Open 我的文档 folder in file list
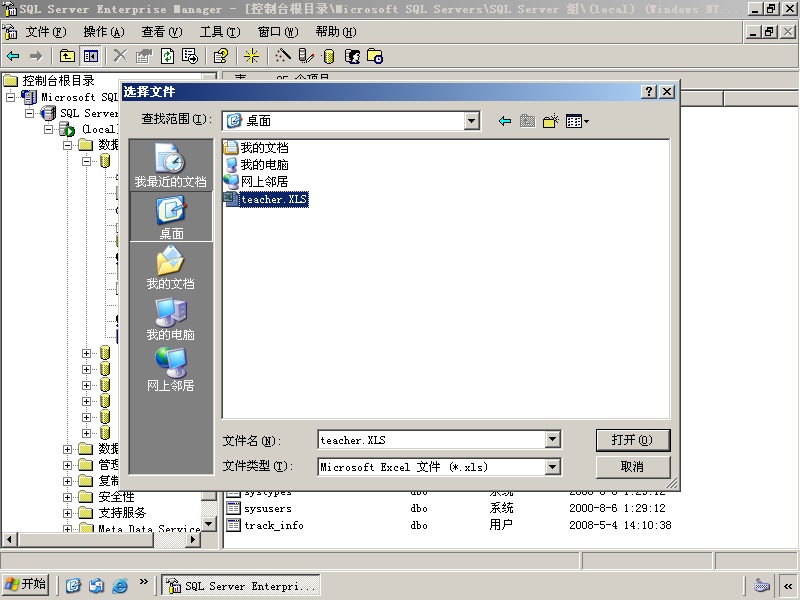 tap(256, 147)
